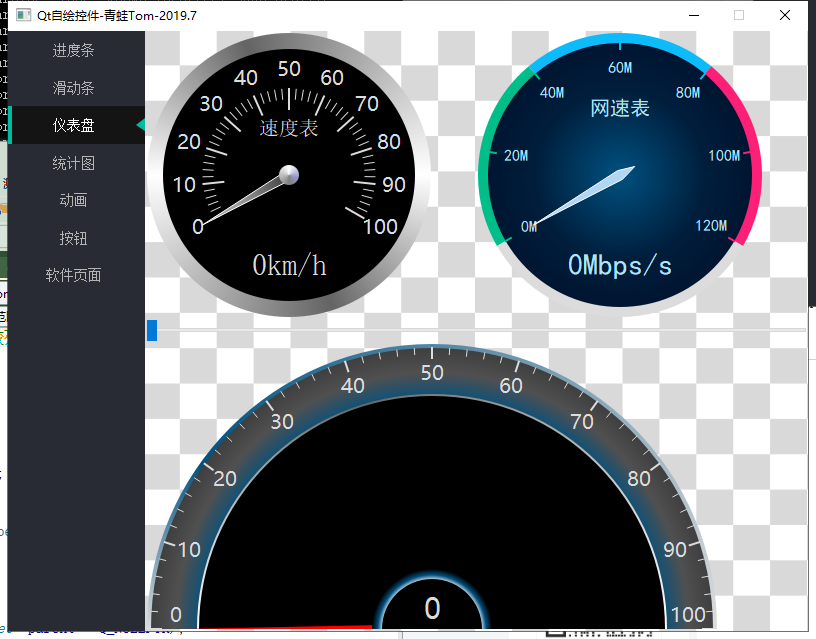Click the small blue slider handle on the left

point(154,329)
